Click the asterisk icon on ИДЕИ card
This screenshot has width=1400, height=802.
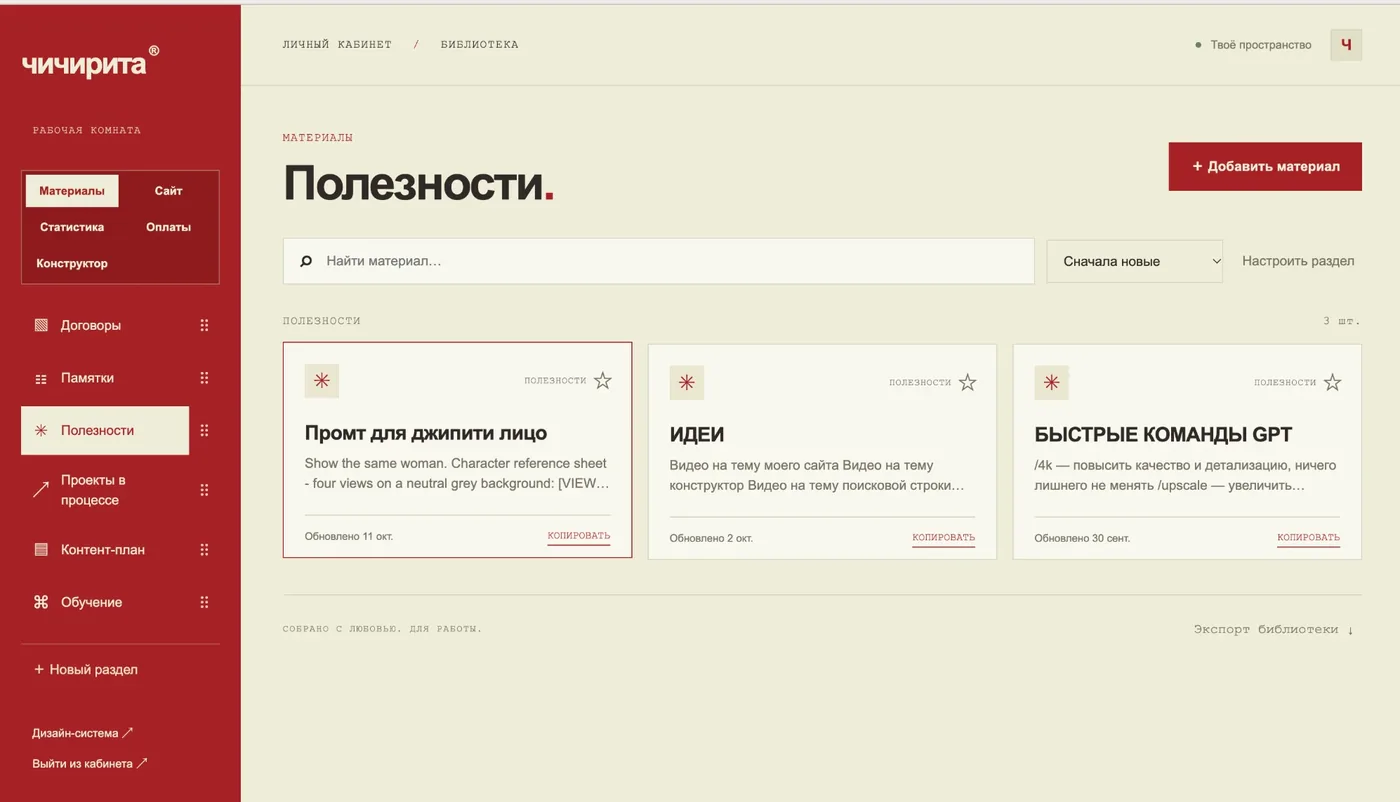coord(687,382)
